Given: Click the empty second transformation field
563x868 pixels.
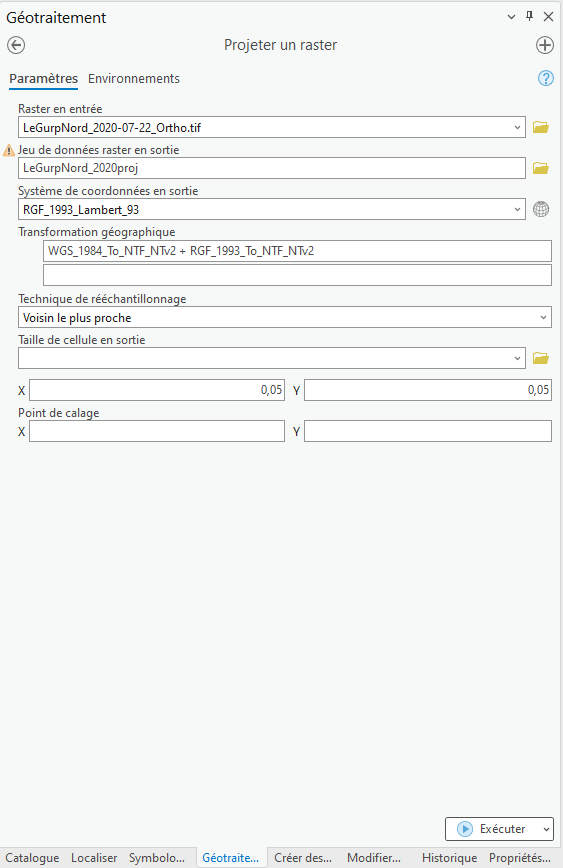Looking at the screenshot, I should point(297,275).
